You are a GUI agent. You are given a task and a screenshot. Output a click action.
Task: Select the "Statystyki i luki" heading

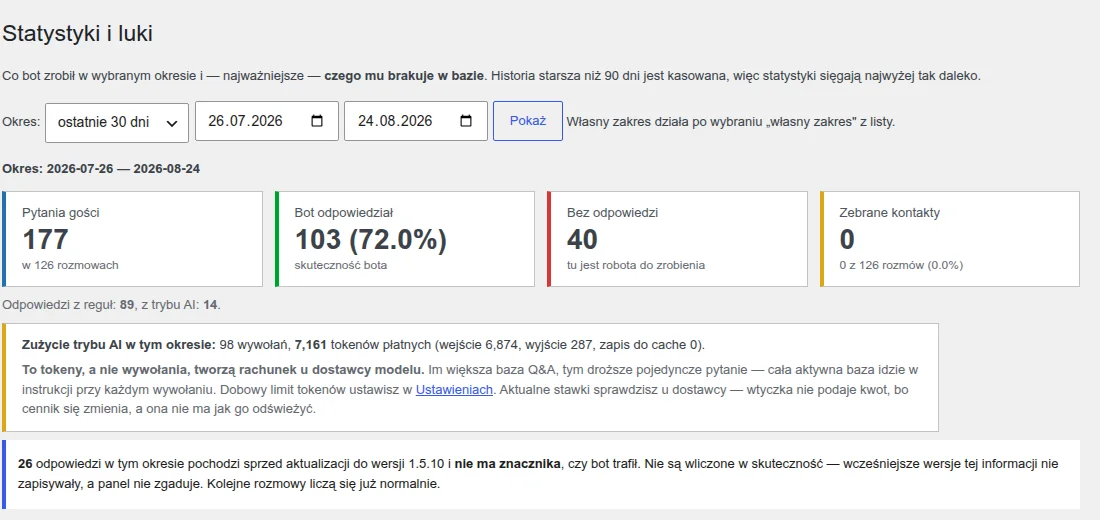click(77, 34)
